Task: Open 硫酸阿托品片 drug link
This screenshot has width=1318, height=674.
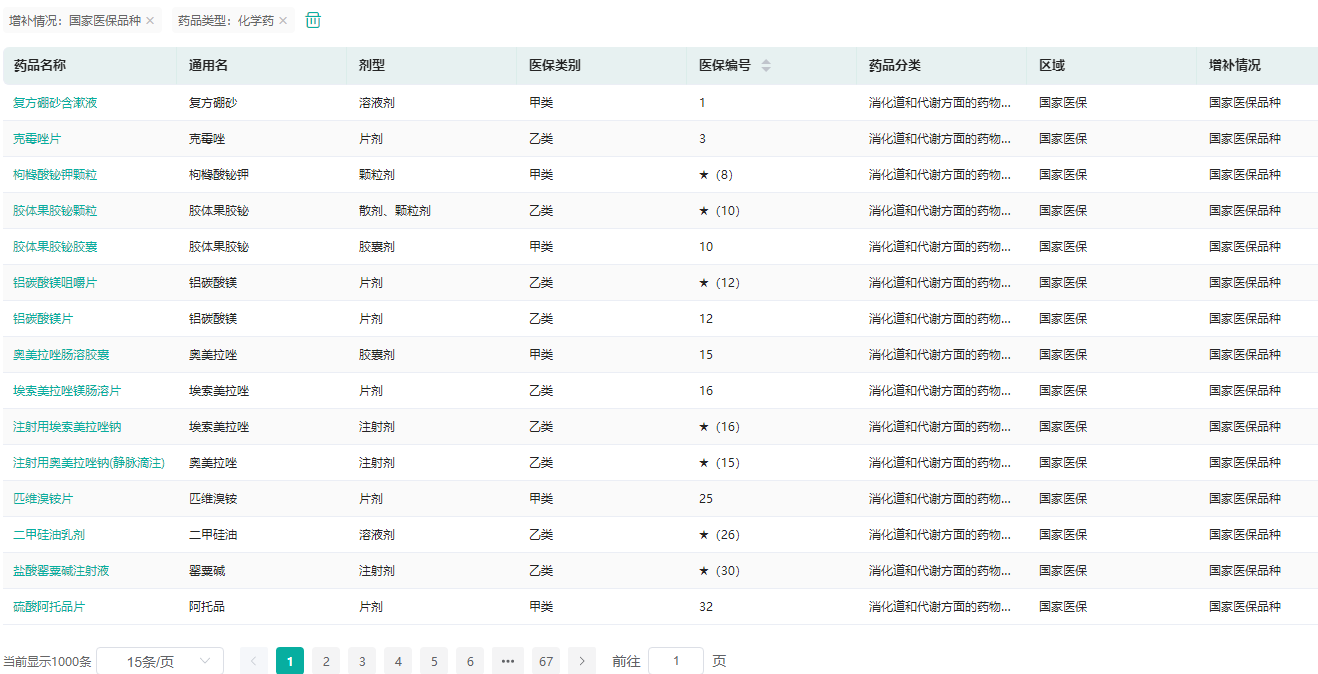Action: click(49, 607)
